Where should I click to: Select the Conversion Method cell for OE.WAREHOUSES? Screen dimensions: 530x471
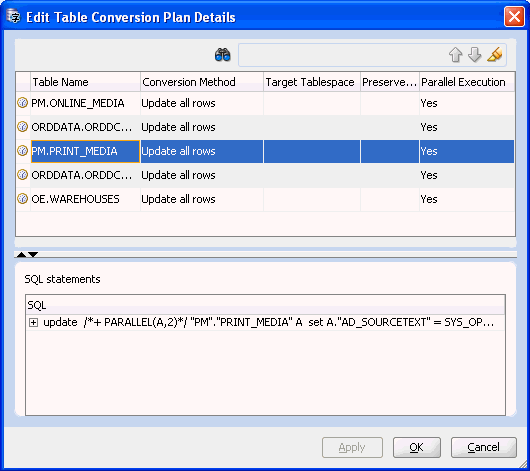click(x=202, y=199)
